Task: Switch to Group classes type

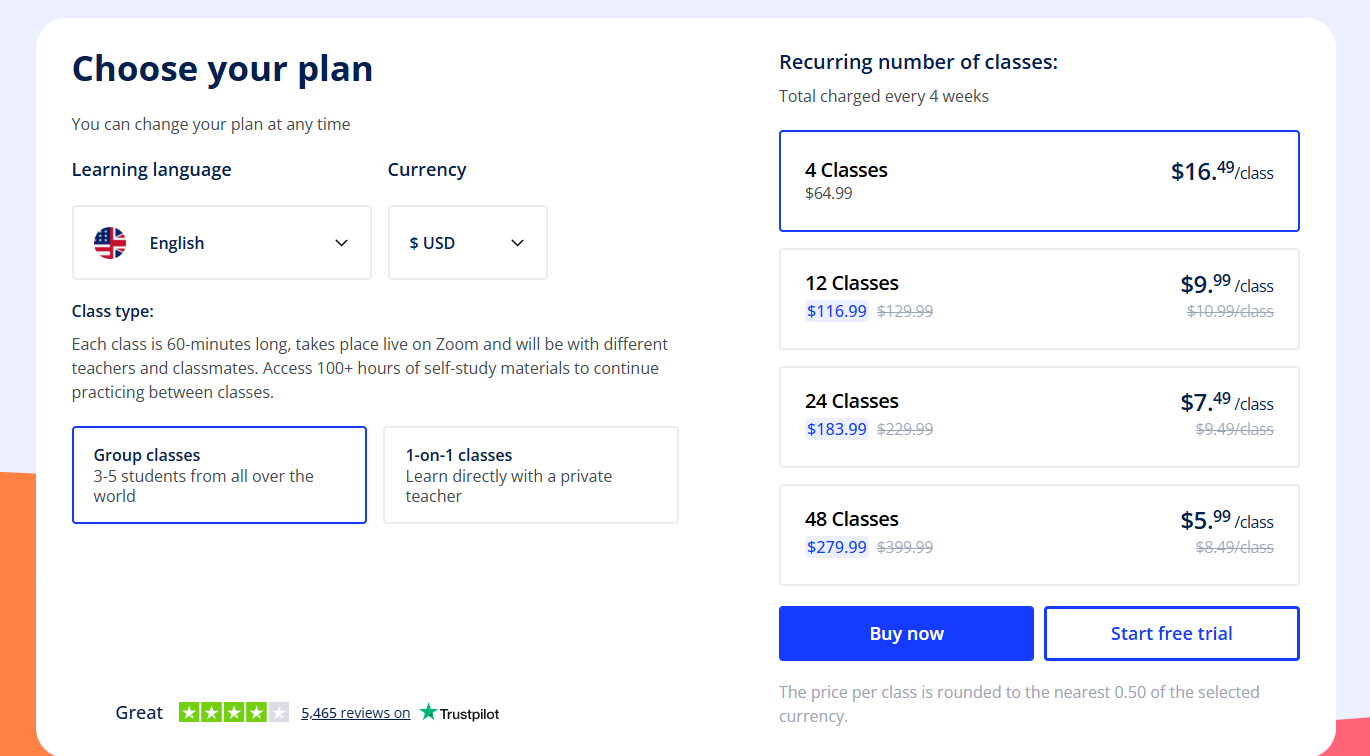Action: (x=219, y=475)
